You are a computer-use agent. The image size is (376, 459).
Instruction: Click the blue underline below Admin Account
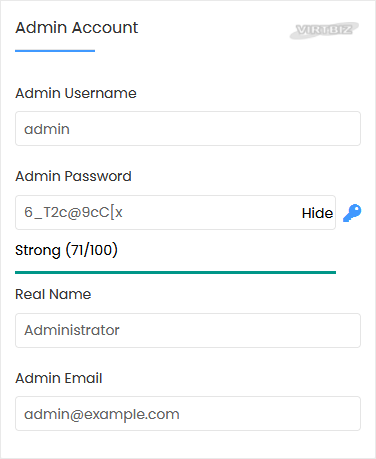[x=55, y=51]
